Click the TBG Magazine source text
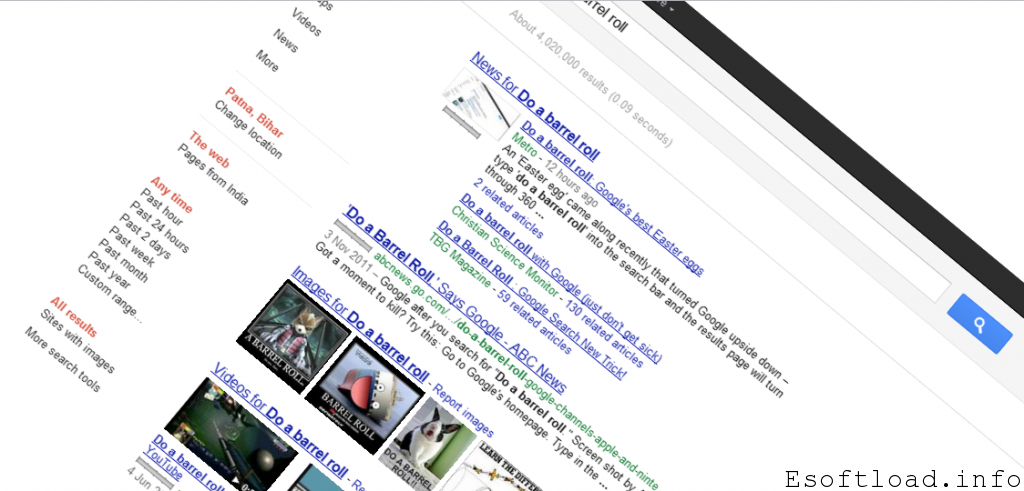 [460, 259]
